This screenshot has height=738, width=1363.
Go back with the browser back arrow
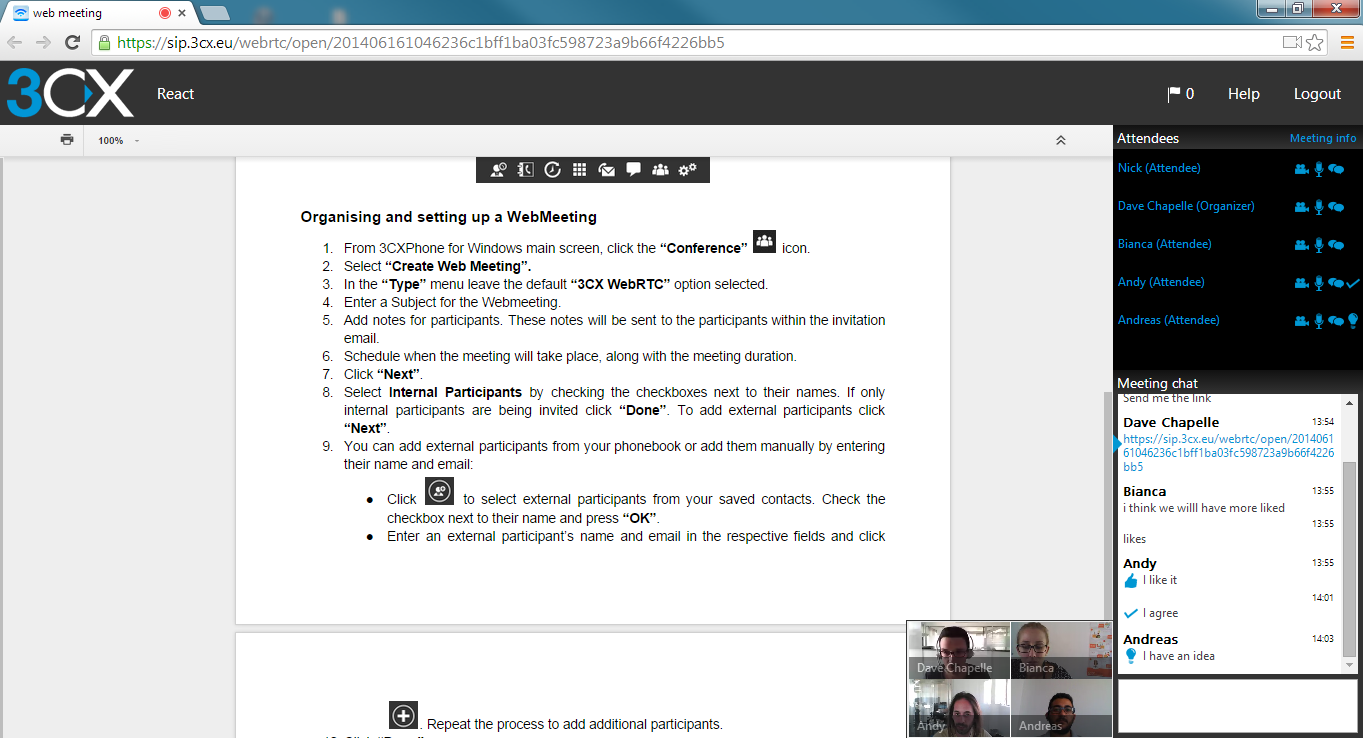pos(15,42)
